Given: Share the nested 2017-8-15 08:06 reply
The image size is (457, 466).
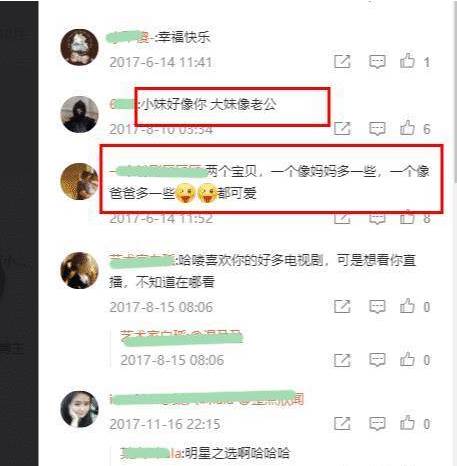Looking at the screenshot, I should [342, 360].
